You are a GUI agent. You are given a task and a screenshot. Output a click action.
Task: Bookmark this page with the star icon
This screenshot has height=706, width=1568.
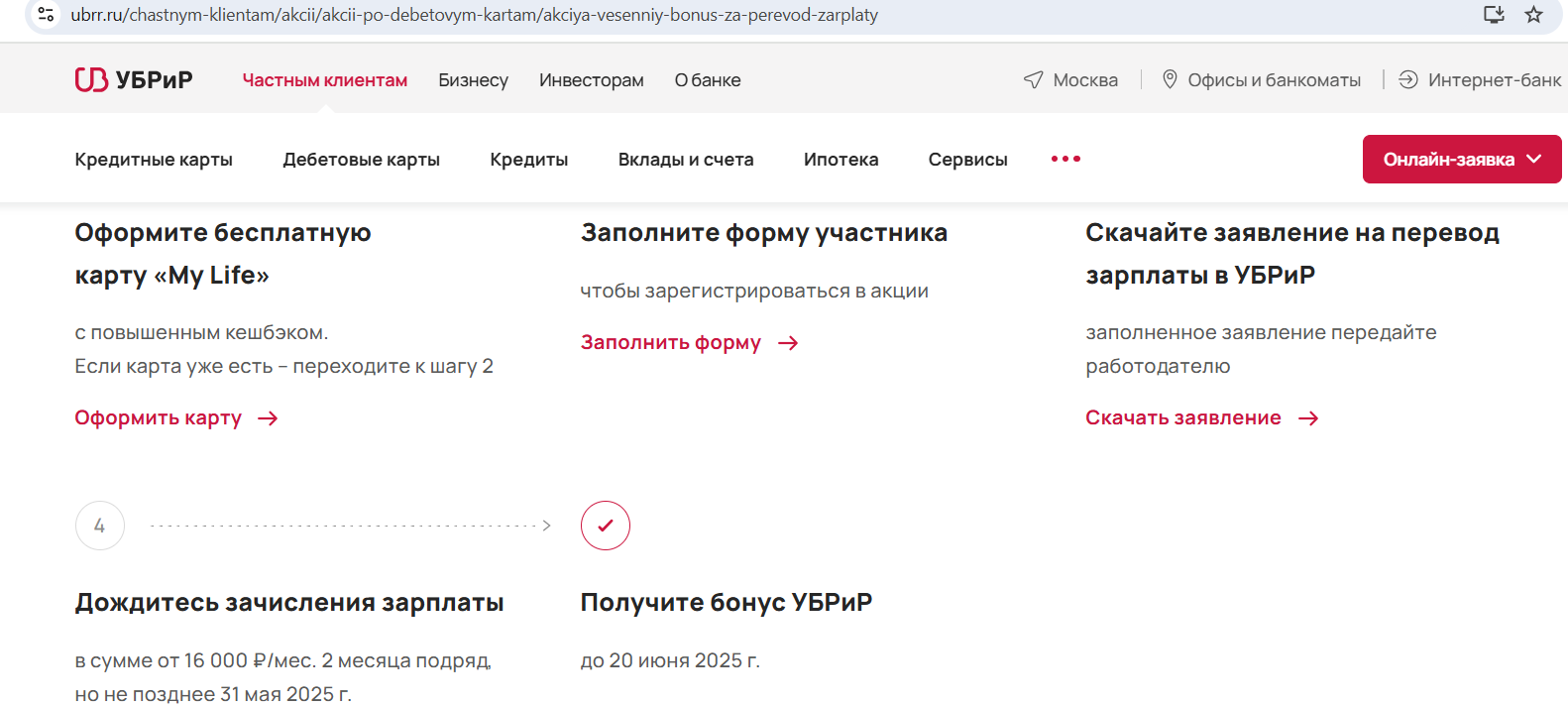(x=1533, y=15)
